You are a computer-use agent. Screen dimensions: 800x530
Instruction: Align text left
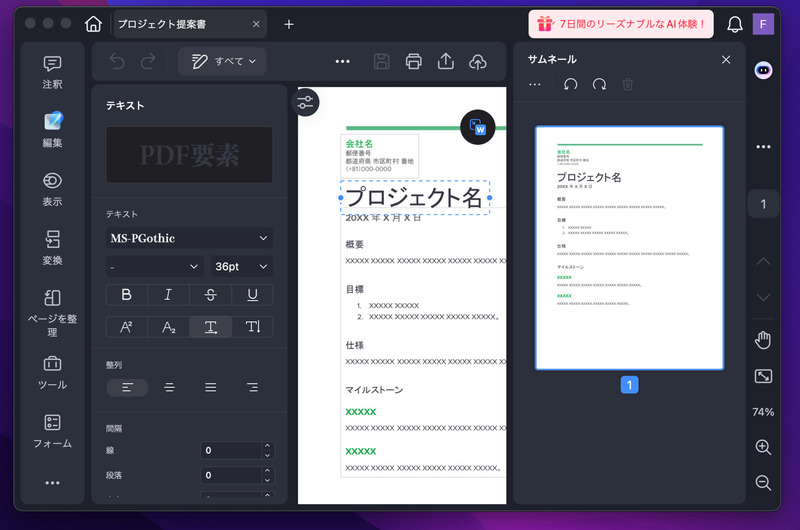[128, 388]
